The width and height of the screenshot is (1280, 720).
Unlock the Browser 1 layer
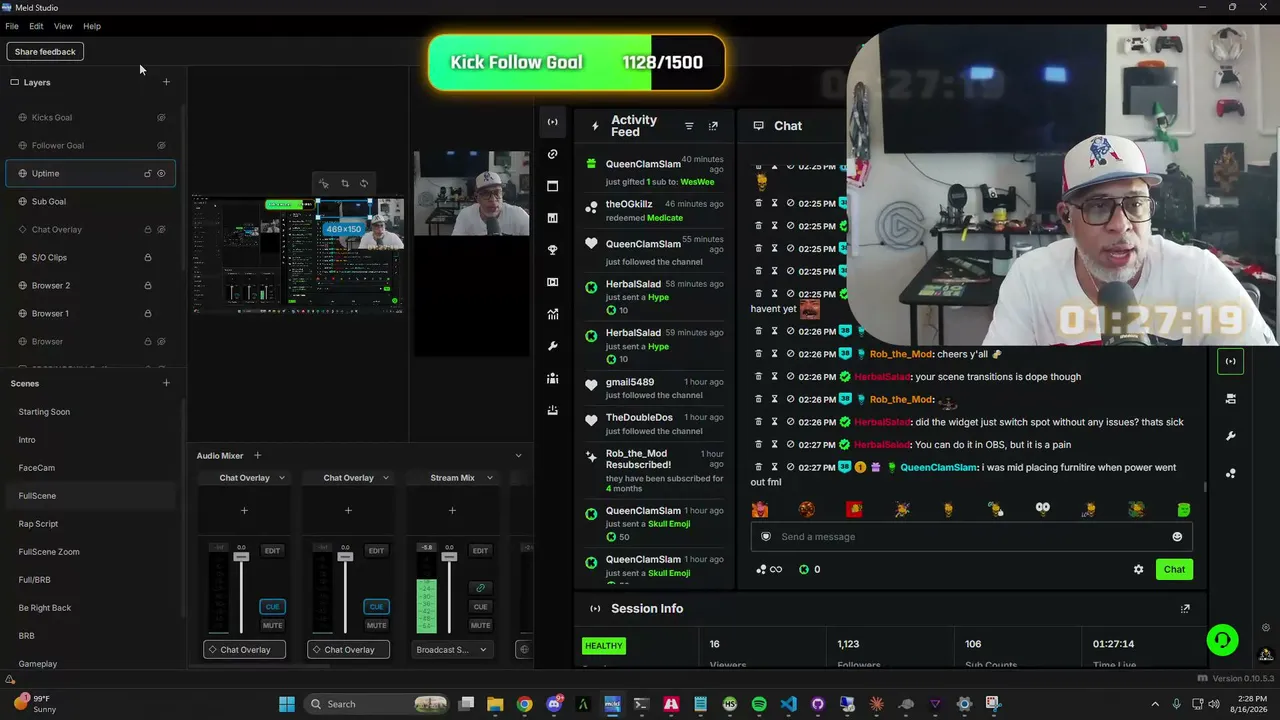[148, 313]
